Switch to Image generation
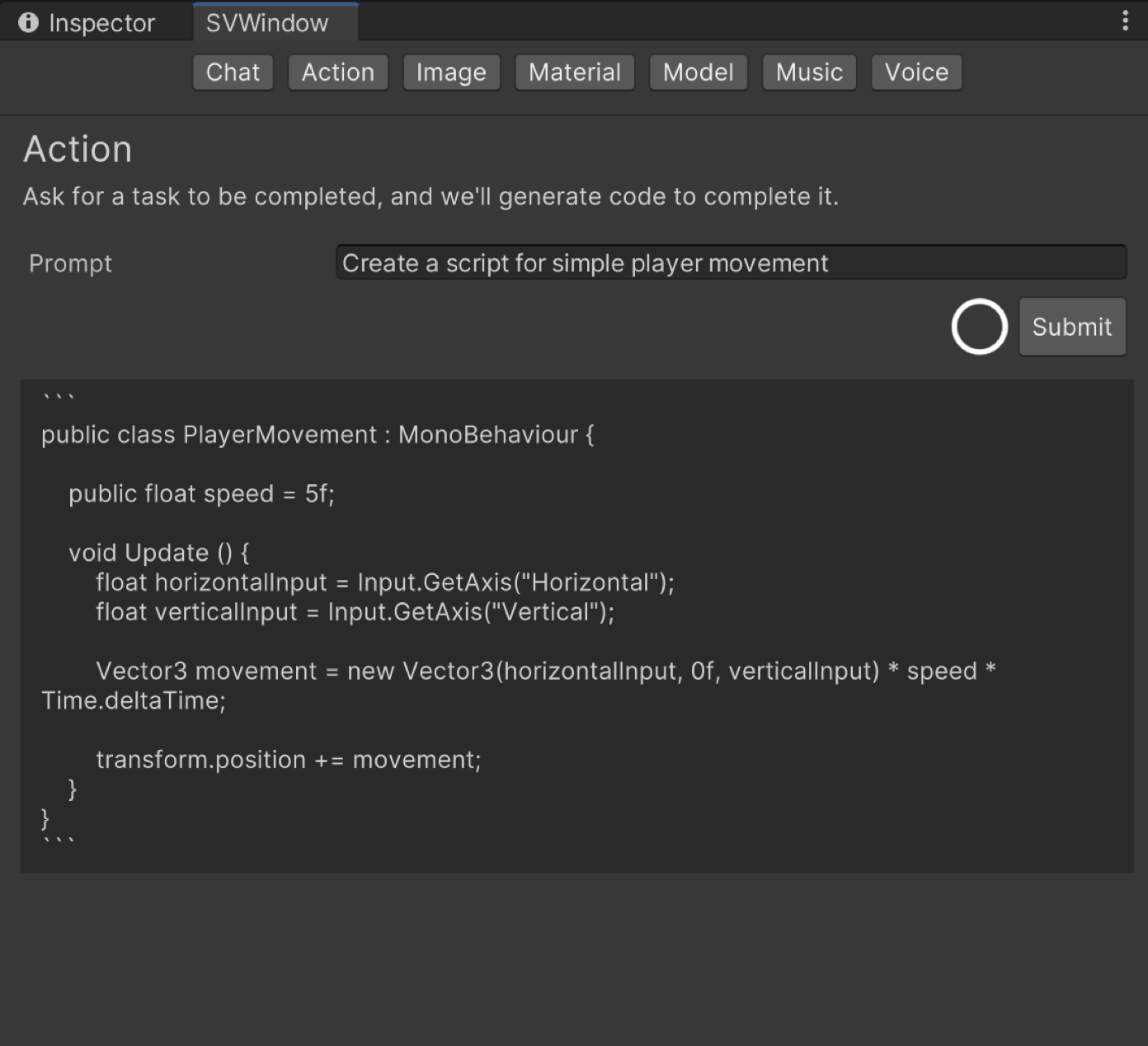This screenshot has height=1046, width=1148. [451, 73]
